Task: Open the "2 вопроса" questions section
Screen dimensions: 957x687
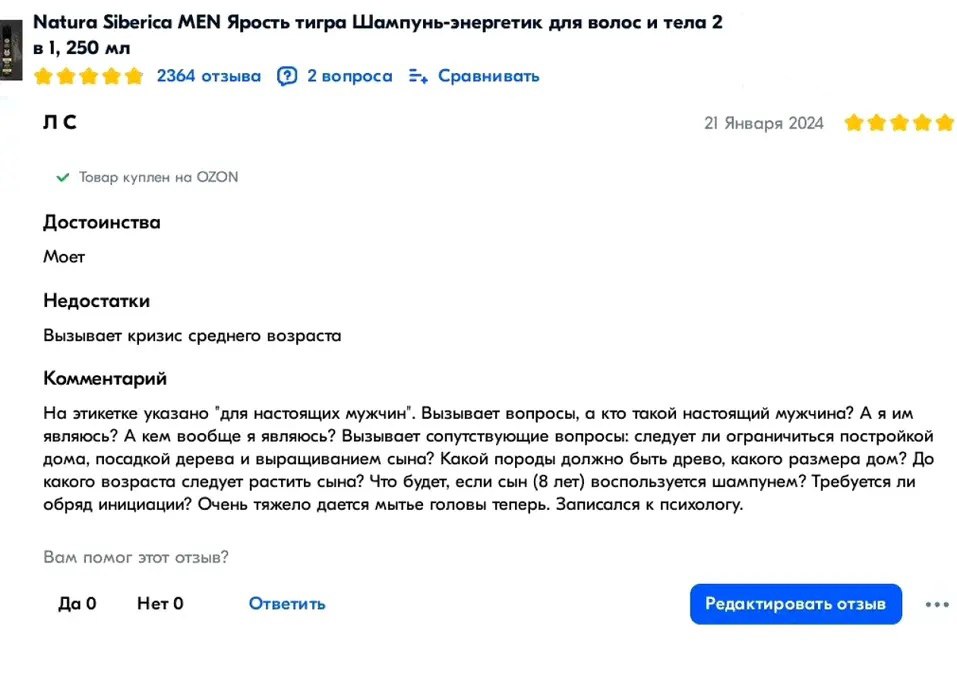Action: point(350,76)
